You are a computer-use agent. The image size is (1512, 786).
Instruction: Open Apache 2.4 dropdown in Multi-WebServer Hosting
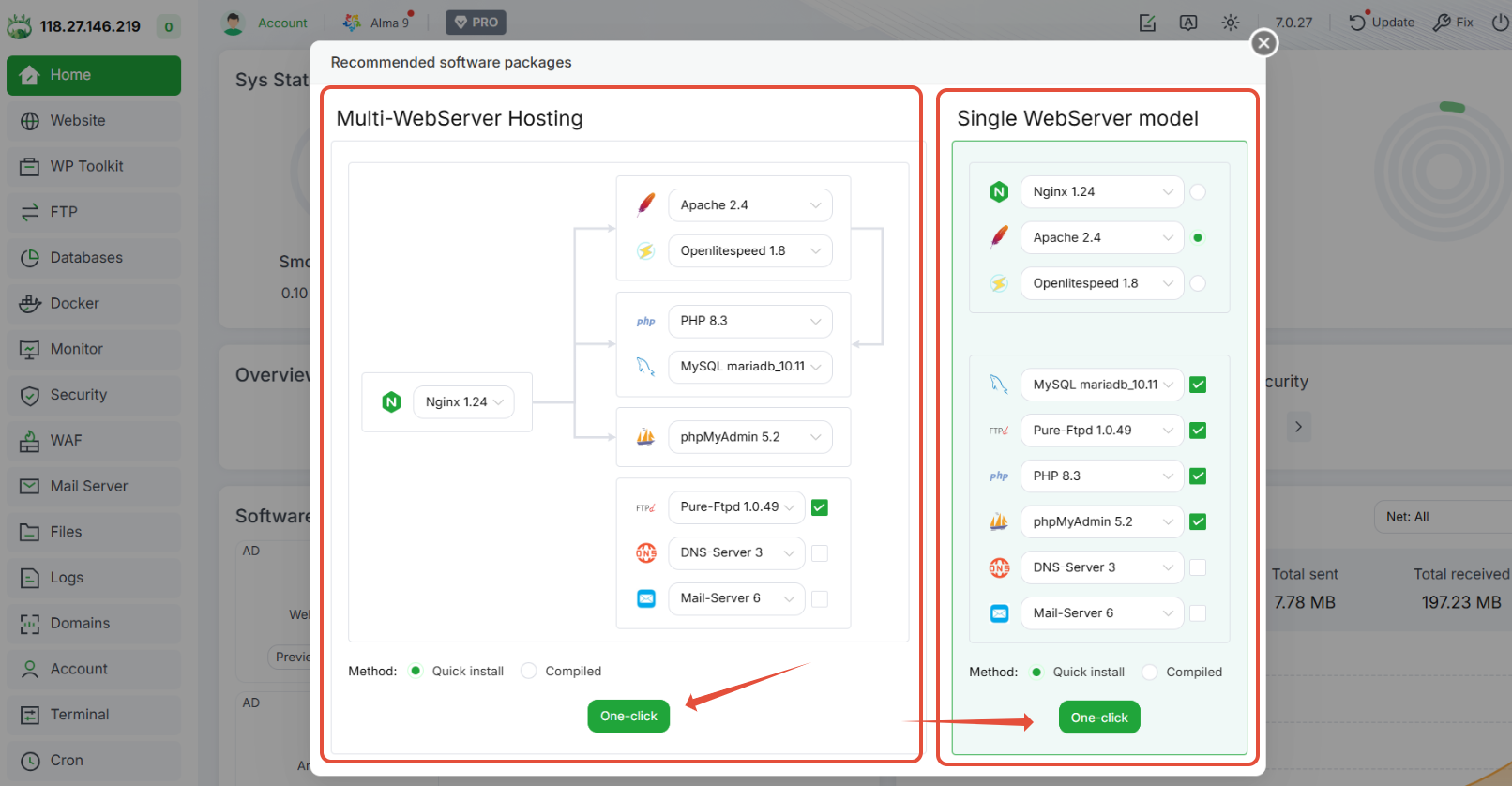[750, 205]
